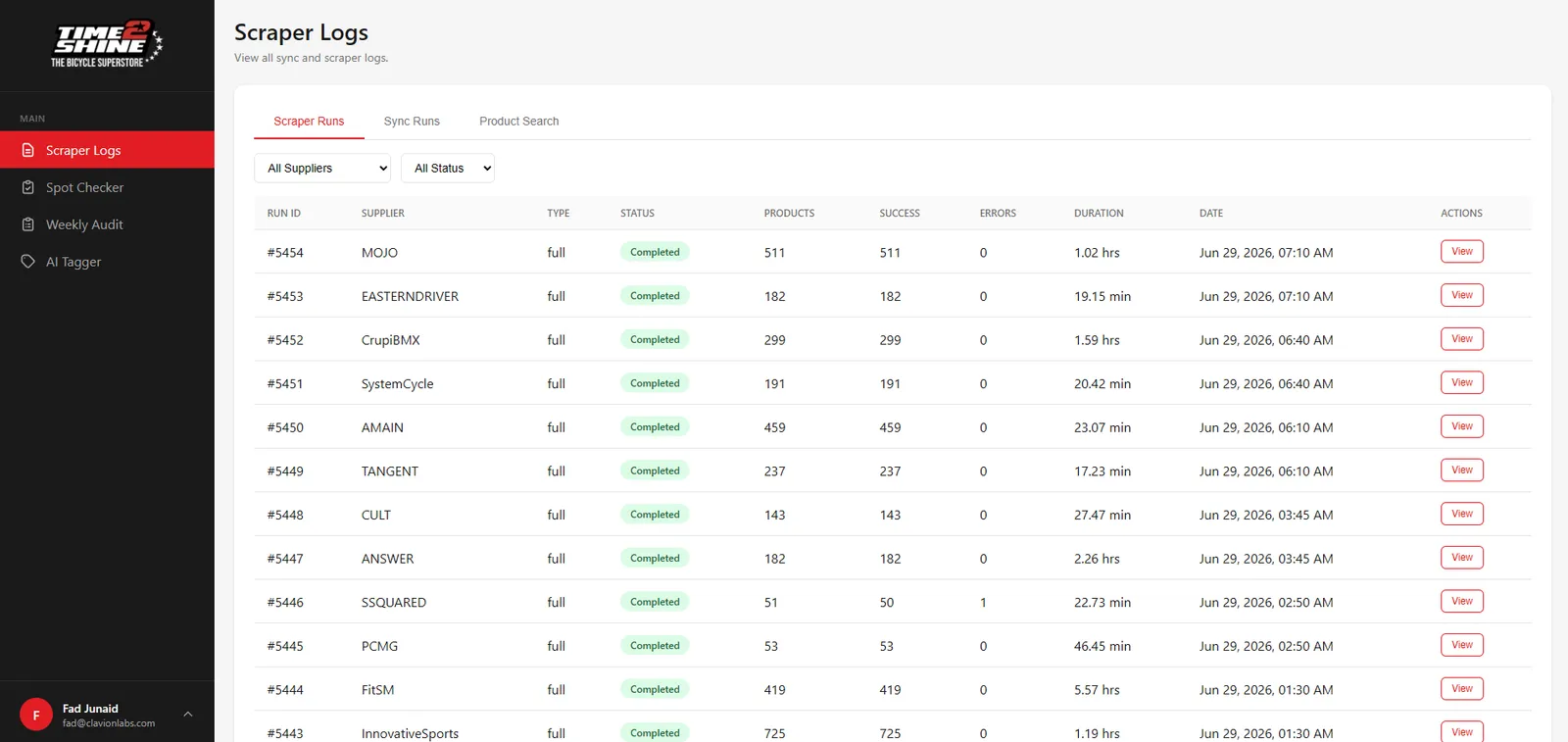View run #5443 for InnovativeSports
Viewport: 1568px width, 742px height.
[x=1462, y=731]
